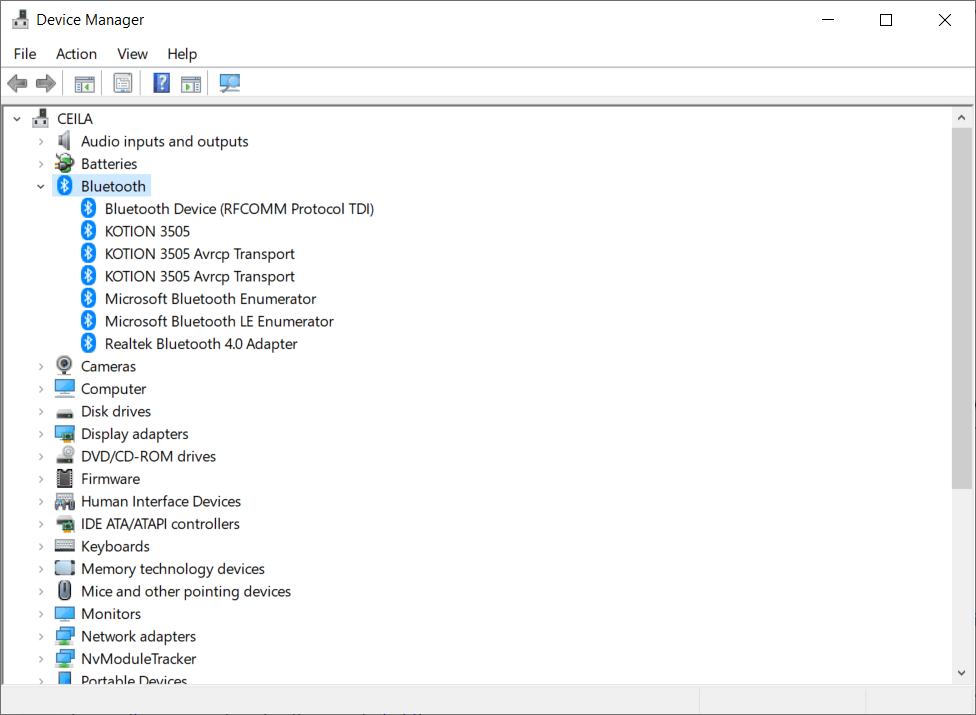Expand the Monitors category
976x715 pixels.
[x=41, y=614]
